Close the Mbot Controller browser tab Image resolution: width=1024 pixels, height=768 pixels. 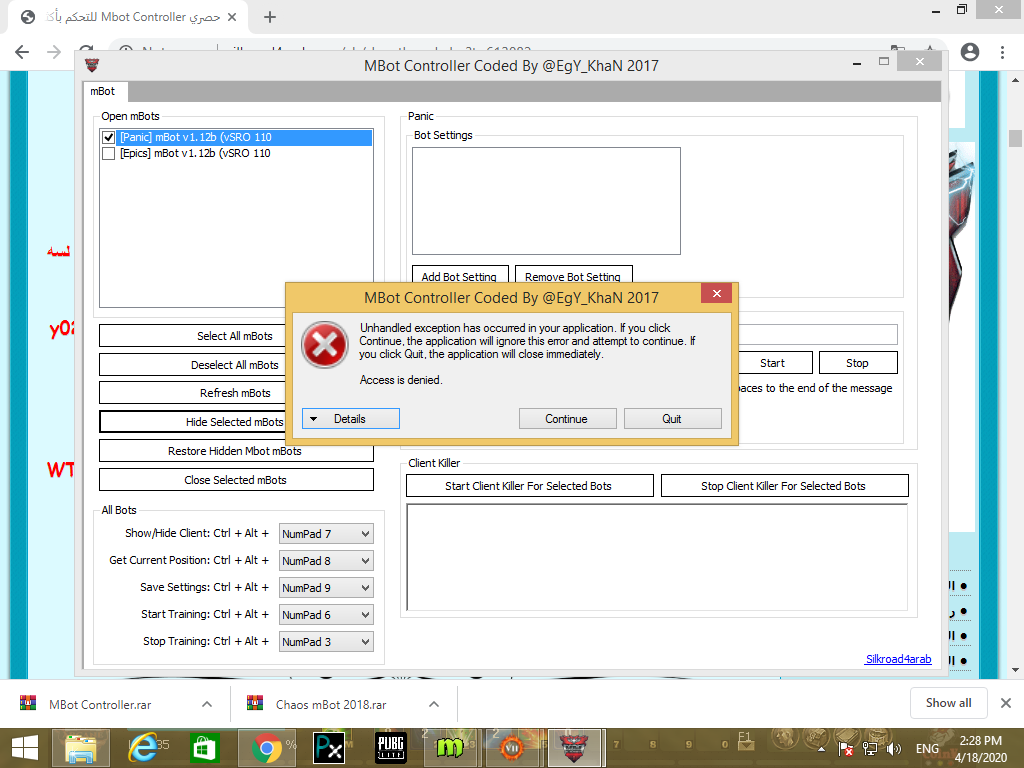pyautogui.click(x=232, y=17)
